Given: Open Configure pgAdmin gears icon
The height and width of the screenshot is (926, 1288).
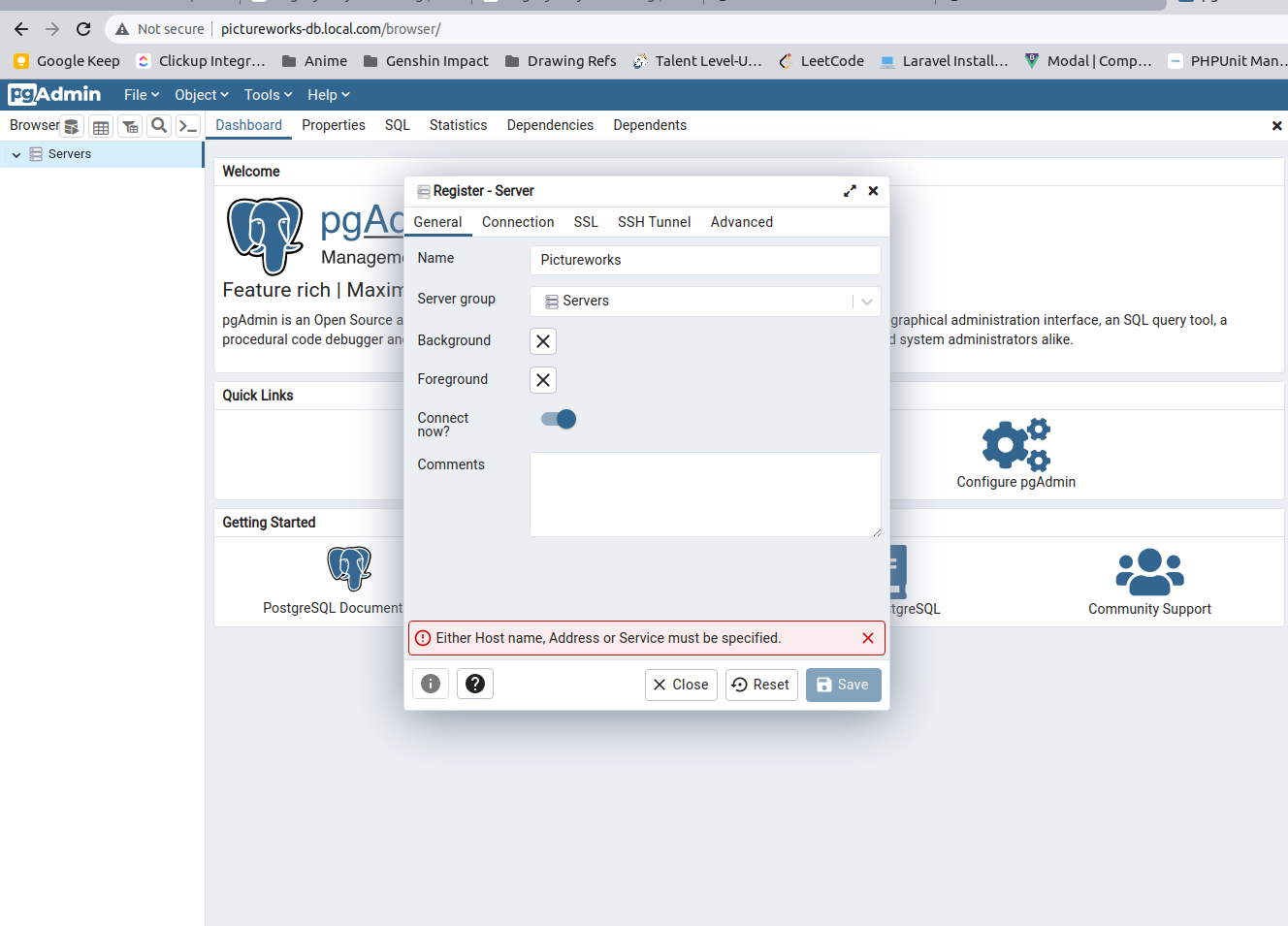Looking at the screenshot, I should coord(1015,445).
